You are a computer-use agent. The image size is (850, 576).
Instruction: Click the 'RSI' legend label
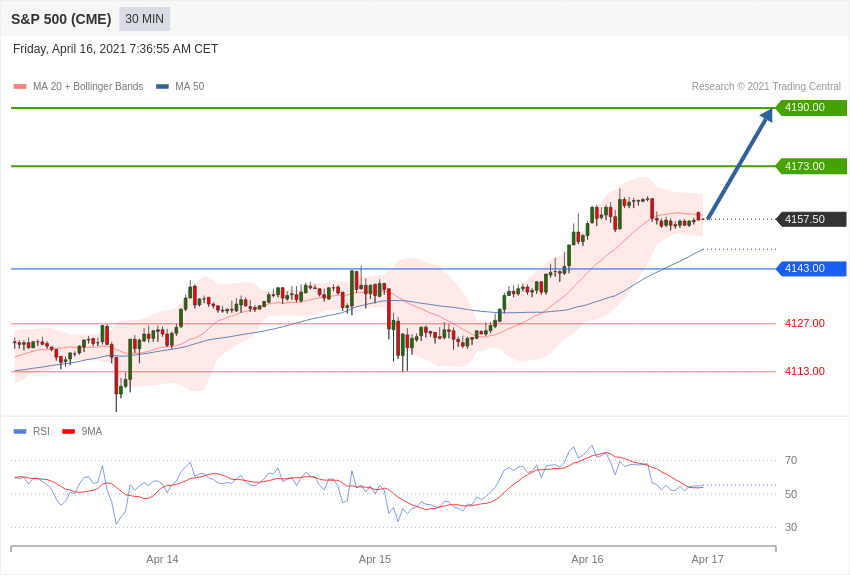point(41,431)
